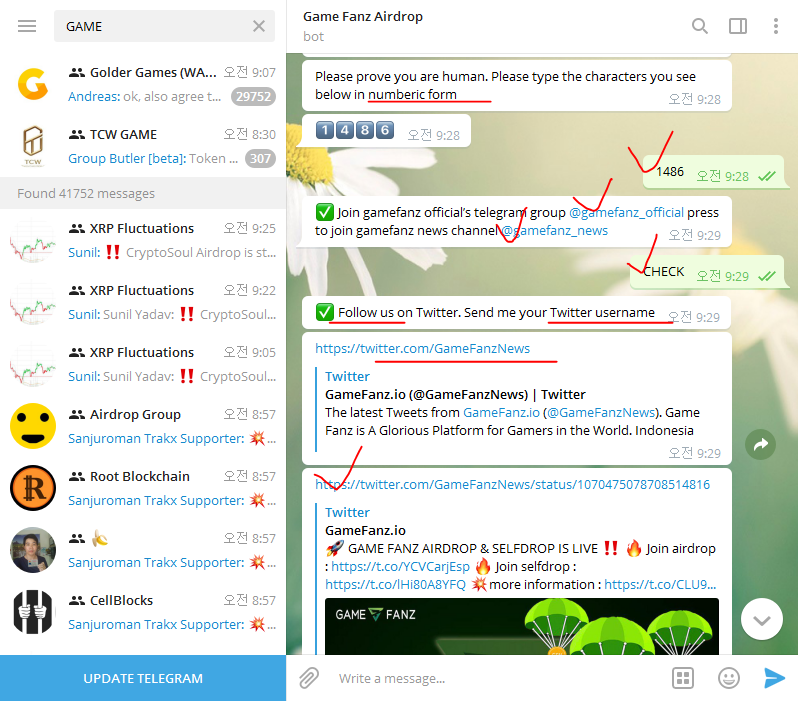798x701 pixels.
Task: Select the XRP Fluctuations 9:22 message result
Action: pos(143,302)
